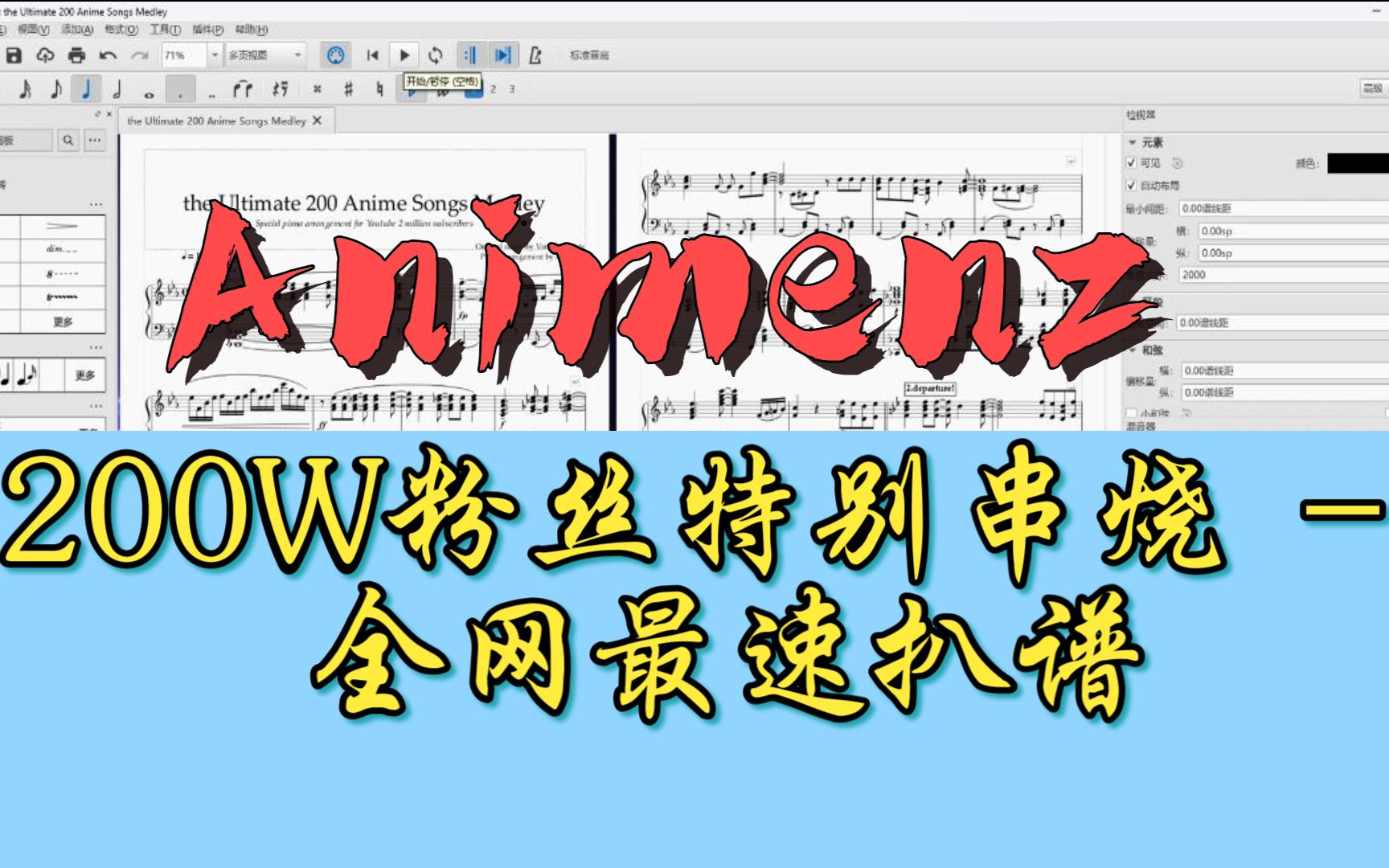1389x868 pixels.
Task: Add a tie between notes
Action: [243, 89]
